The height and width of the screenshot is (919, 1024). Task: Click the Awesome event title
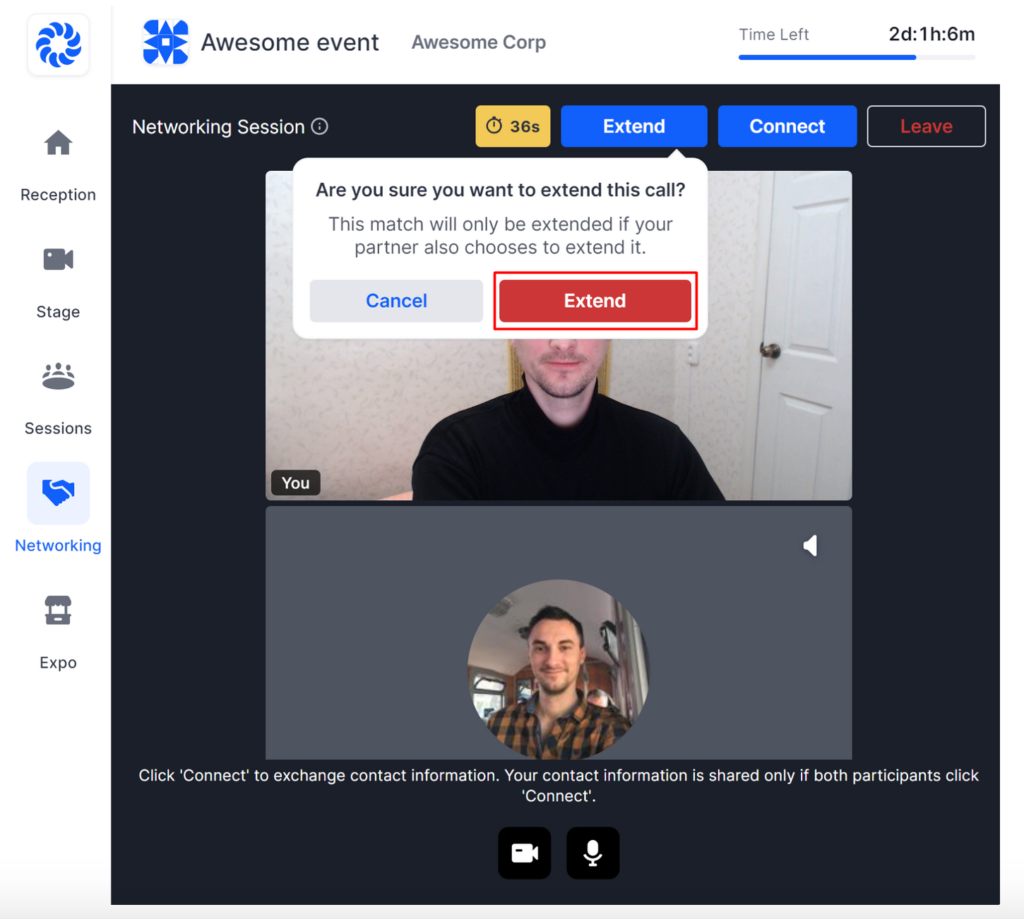[x=290, y=42]
